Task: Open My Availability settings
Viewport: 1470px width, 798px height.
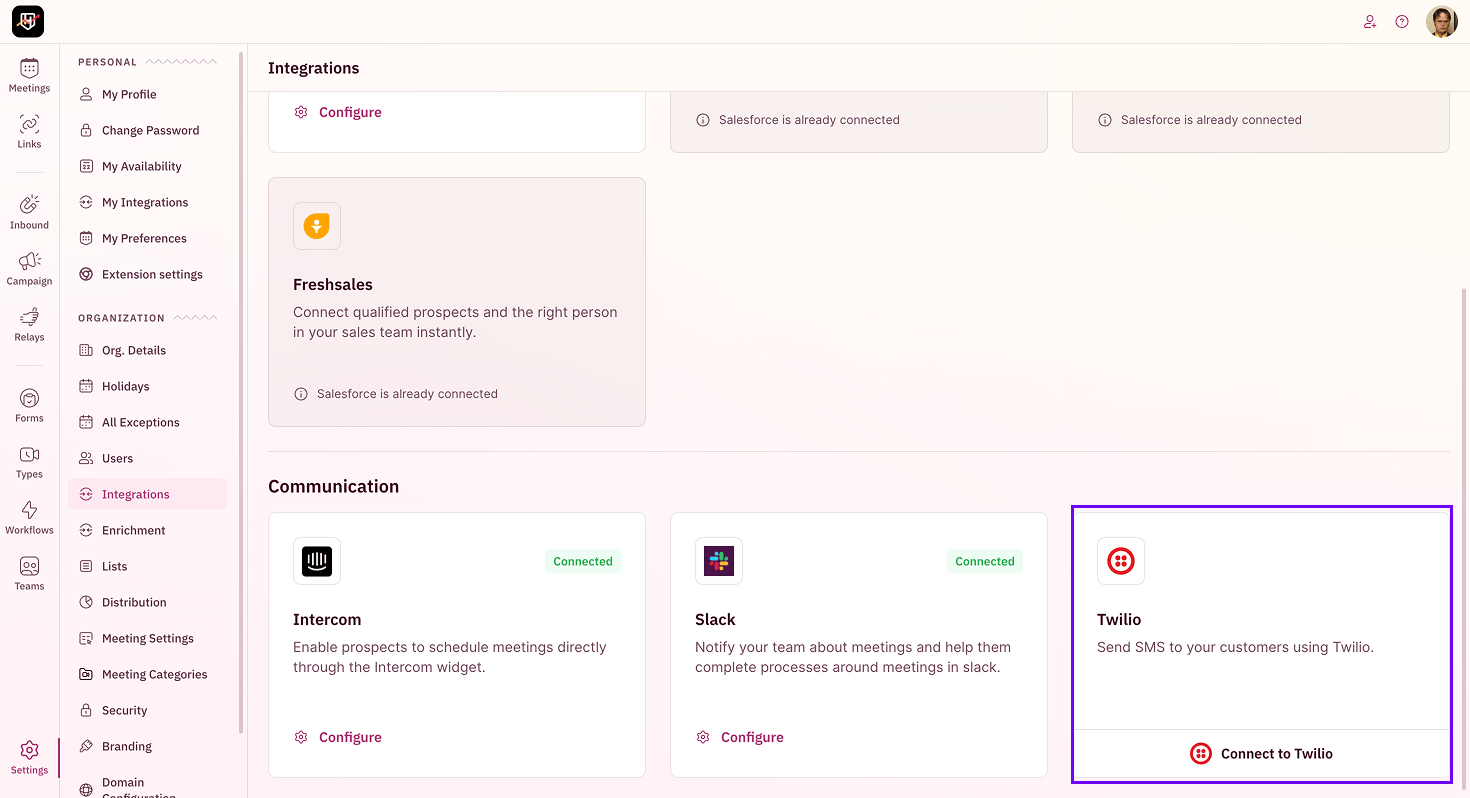Action: tap(148, 166)
